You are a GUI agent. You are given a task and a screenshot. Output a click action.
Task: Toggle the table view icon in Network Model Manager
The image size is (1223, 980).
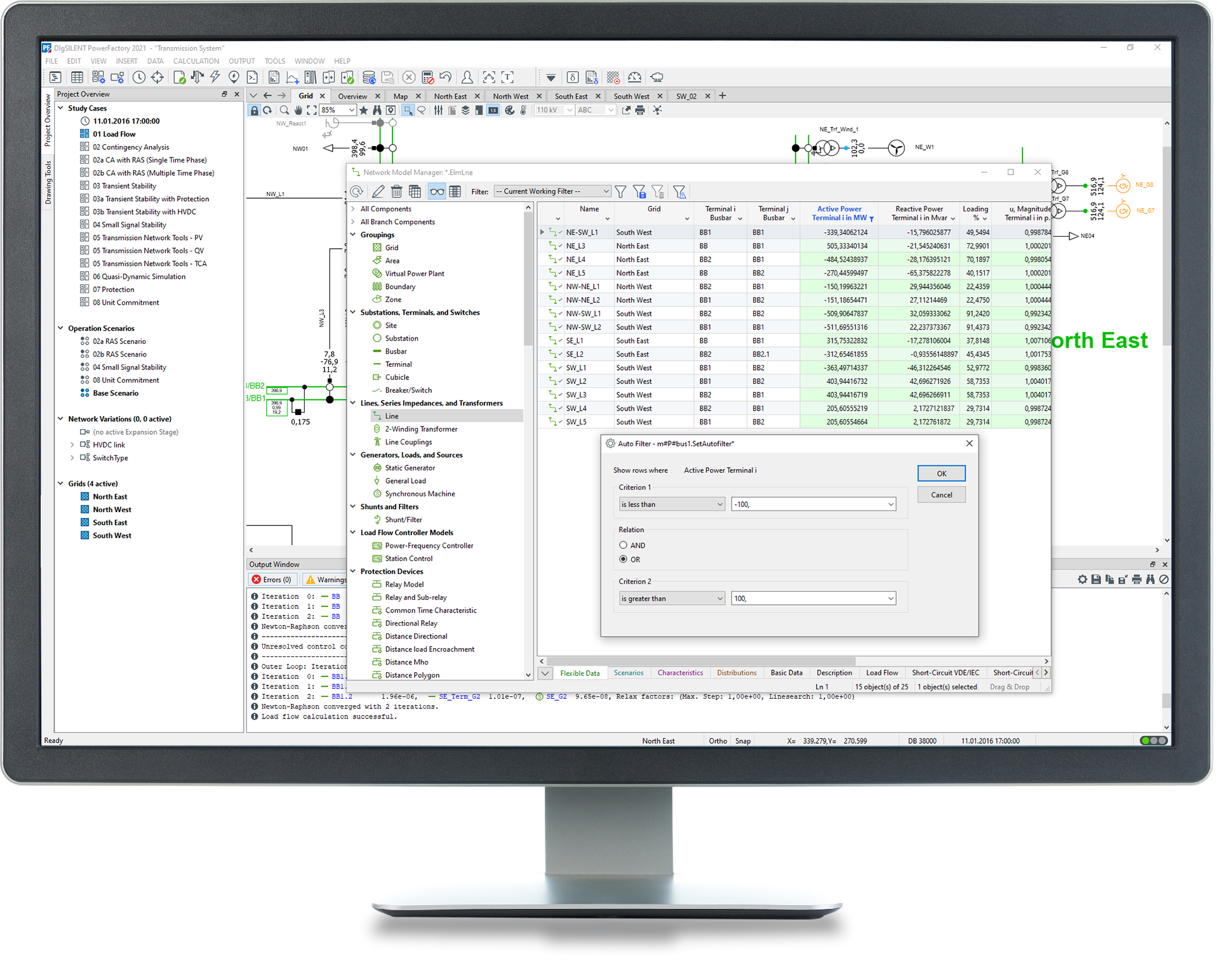tap(456, 192)
